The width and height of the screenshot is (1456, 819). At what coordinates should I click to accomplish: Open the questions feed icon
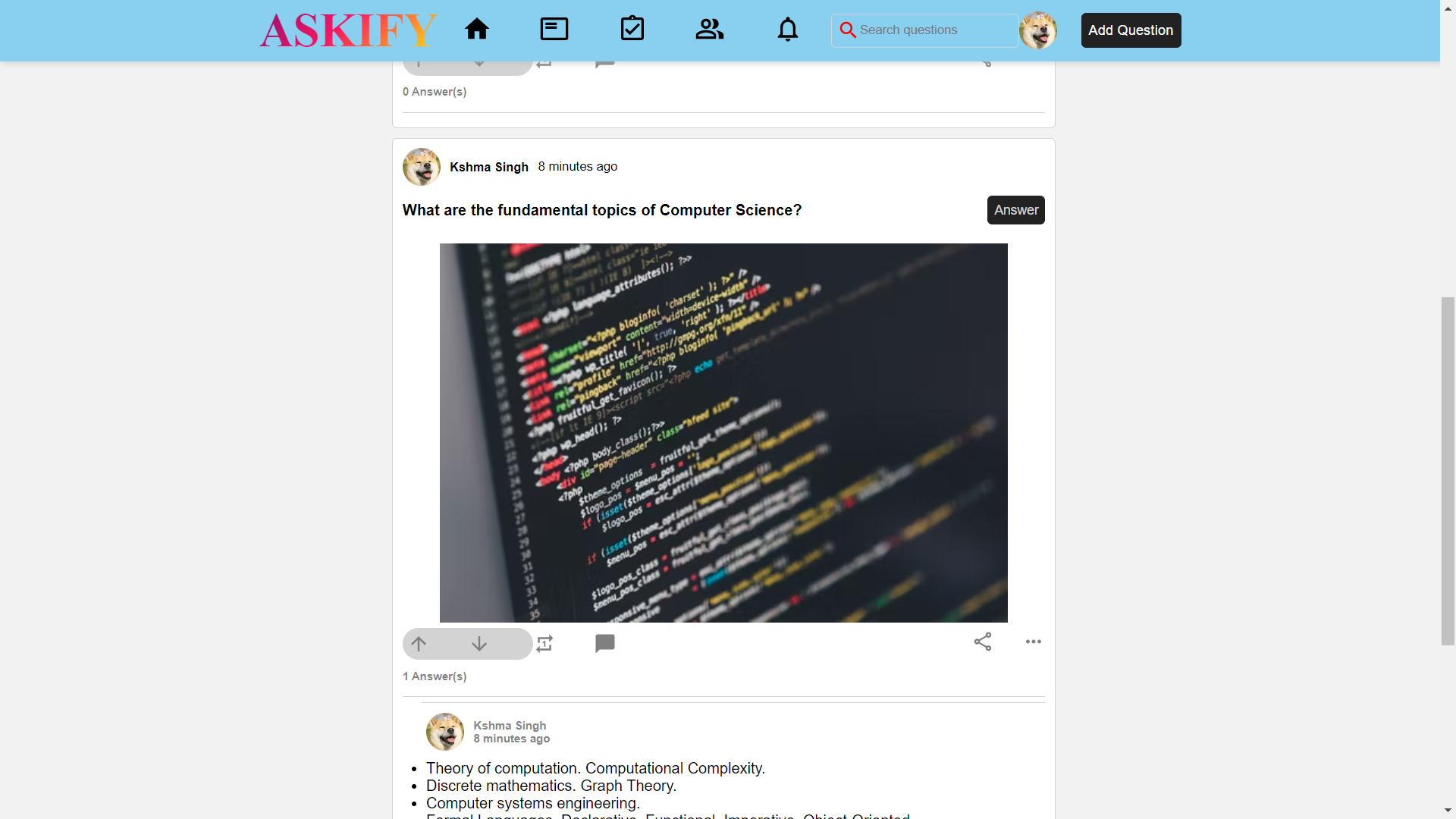(554, 29)
